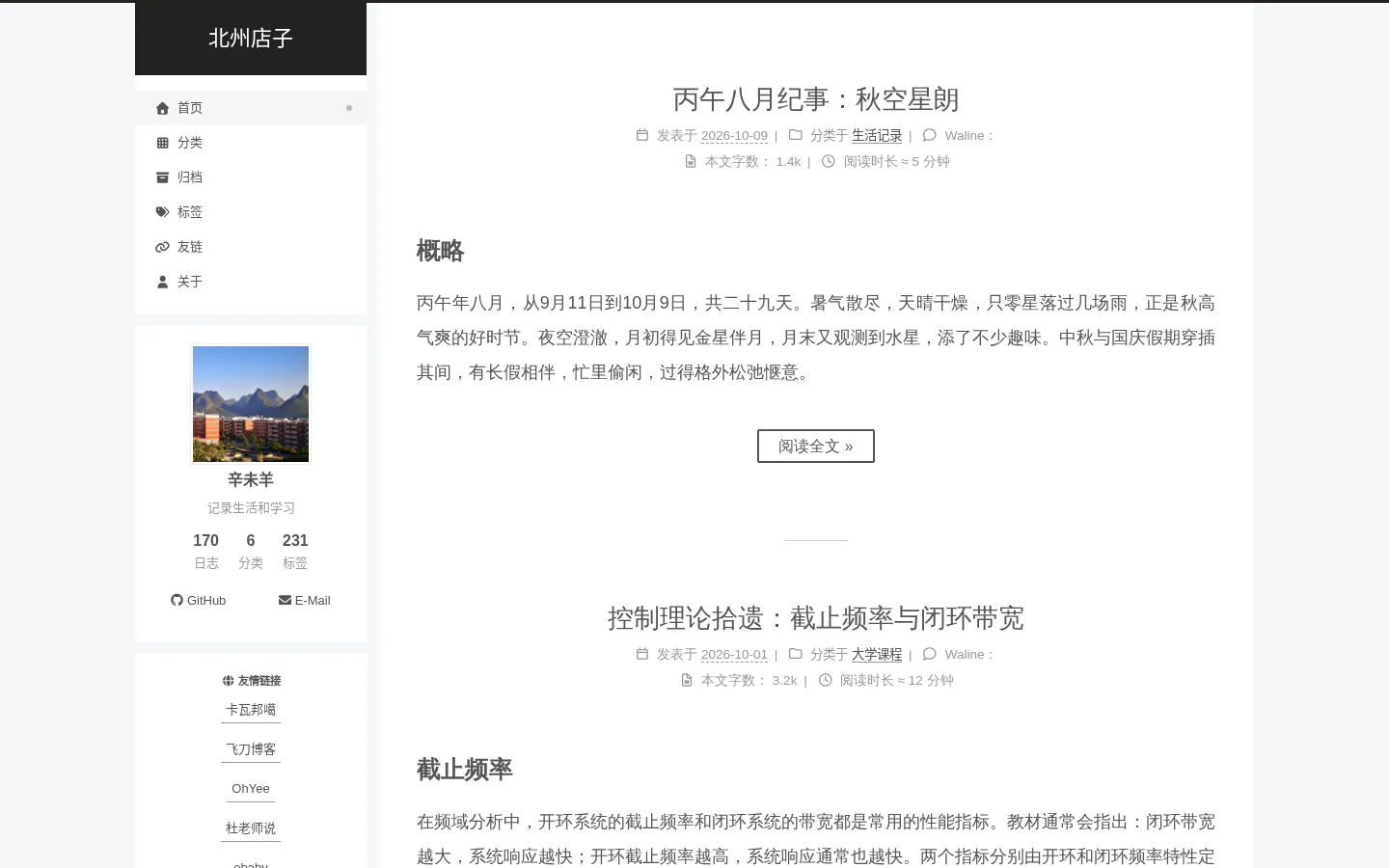The image size is (1389, 868).
Task: Click the date 2026-10-01
Action: (x=734, y=655)
